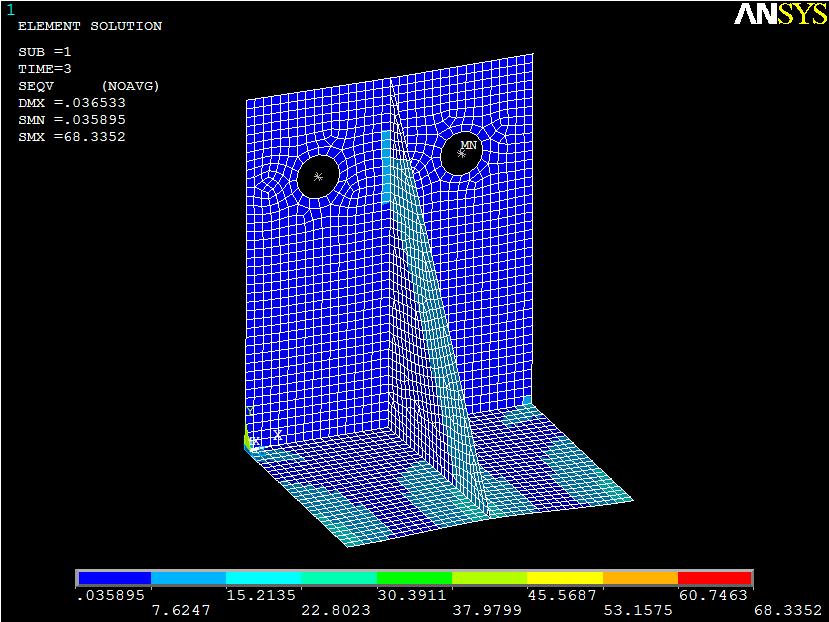
Task: Click the window number 1 label
Action: [x=11, y=10]
